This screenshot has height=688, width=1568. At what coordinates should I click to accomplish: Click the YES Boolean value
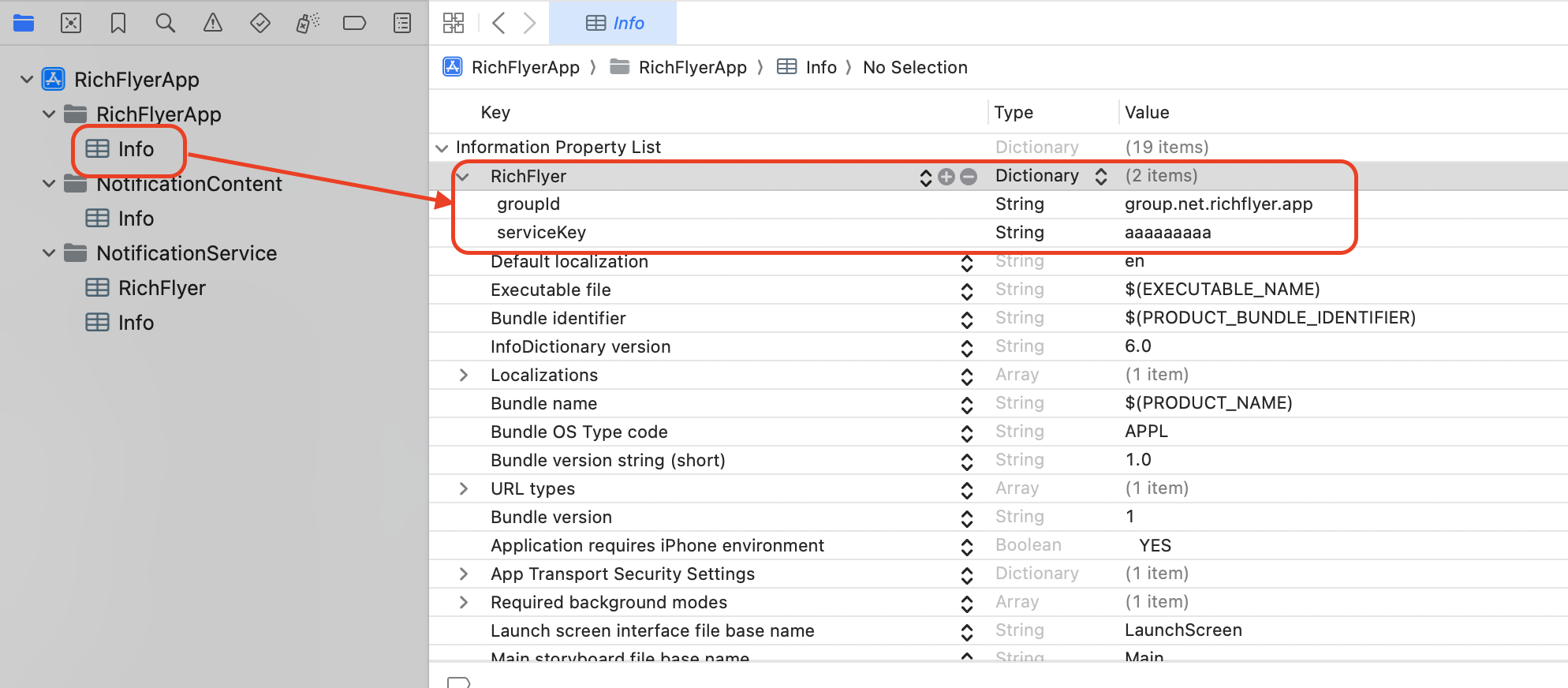[1155, 546]
